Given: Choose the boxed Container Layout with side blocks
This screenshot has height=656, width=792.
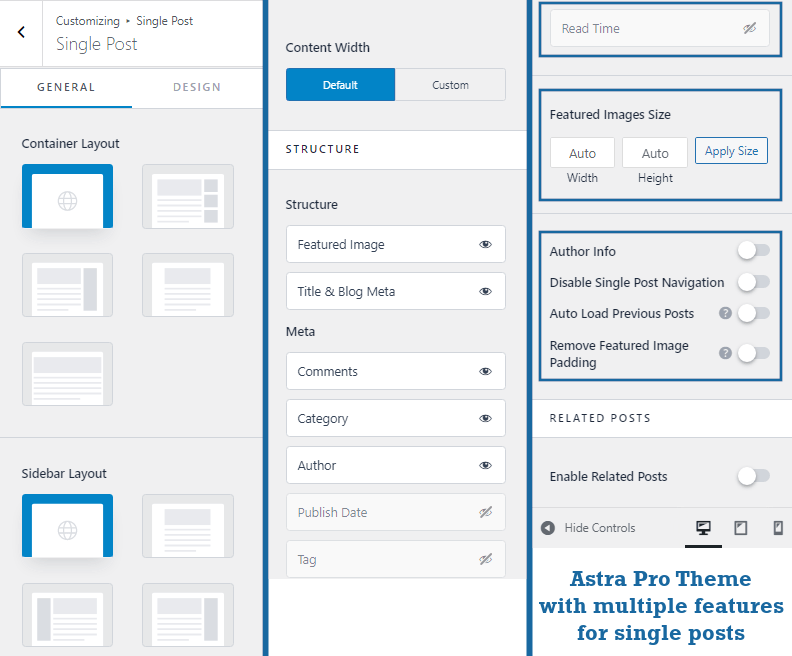Looking at the screenshot, I should tap(187, 196).
